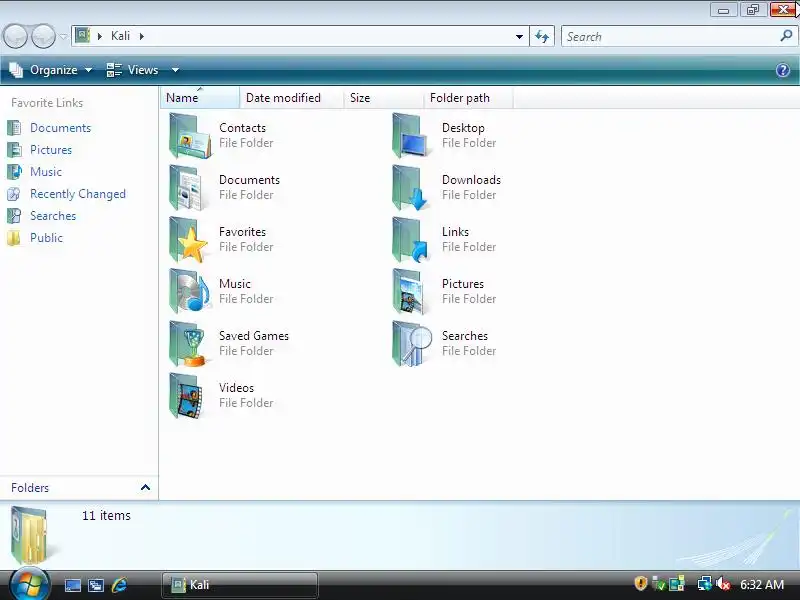Open the Desktop folder icon
Image resolution: width=800 pixels, height=600 pixels.
(411, 136)
